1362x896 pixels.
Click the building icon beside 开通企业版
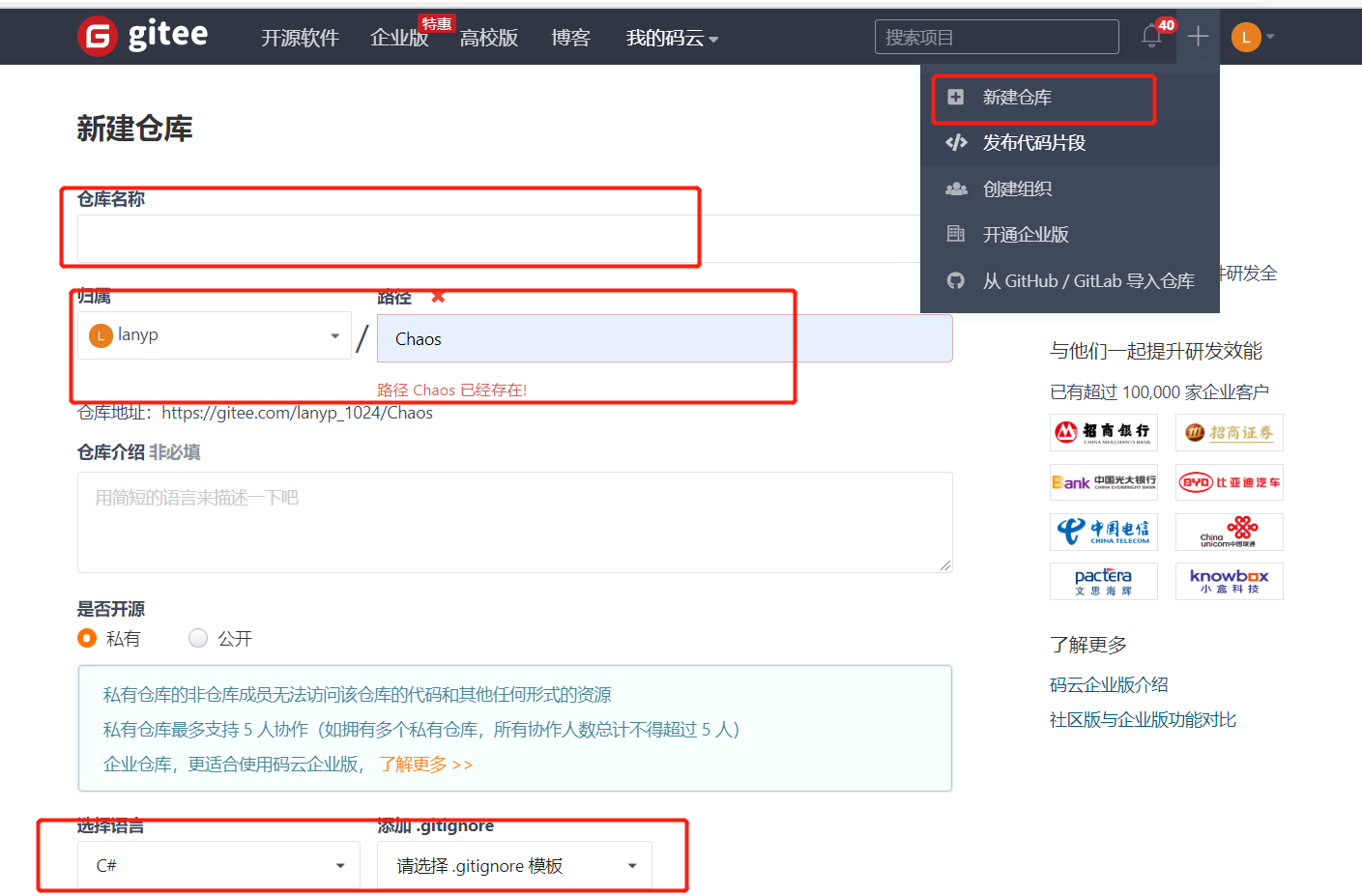[x=956, y=234]
